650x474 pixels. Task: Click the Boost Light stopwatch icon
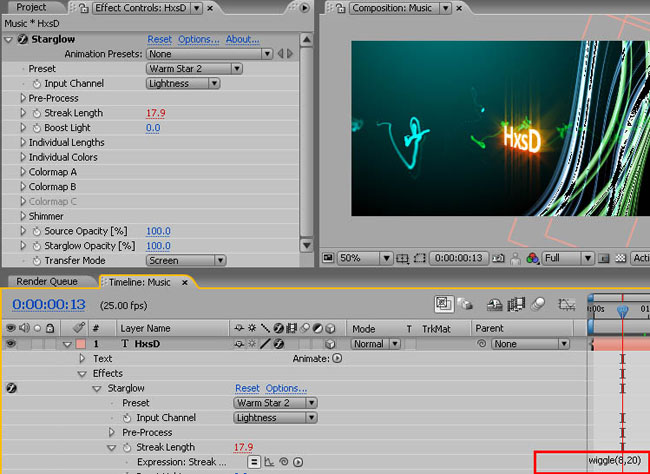(37, 128)
